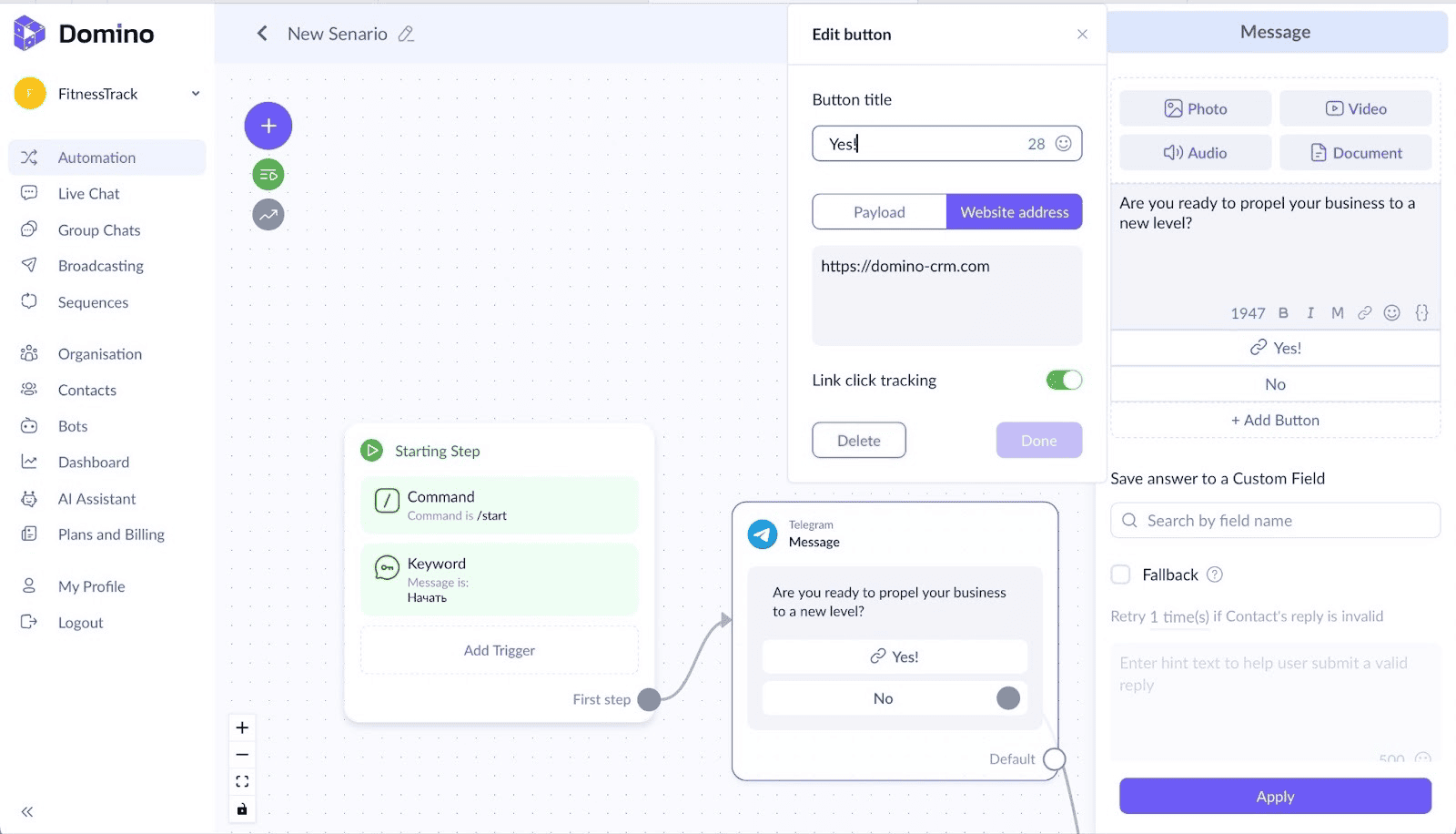
Task: Toggle the canvas lock button
Action: pyautogui.click(x=242, y=809)
